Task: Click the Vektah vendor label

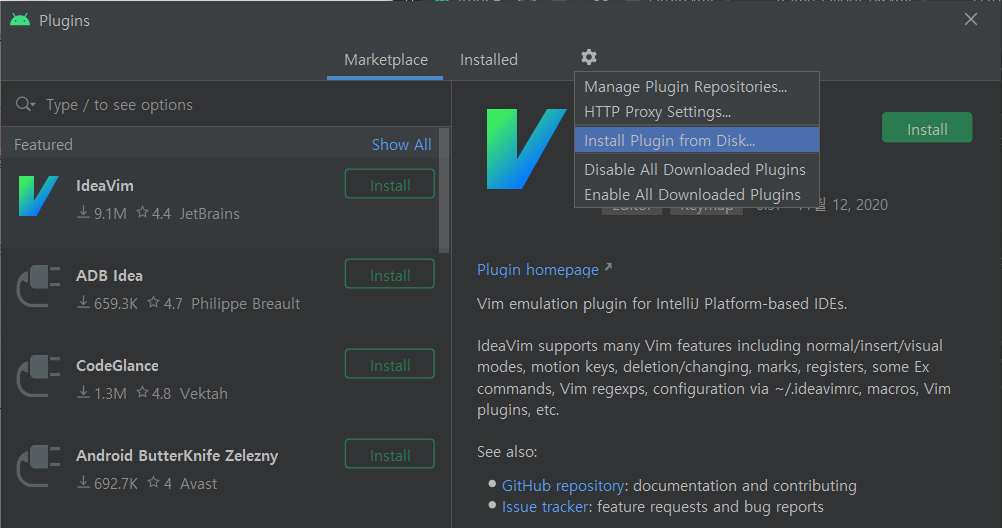Action: [x=204, y=394]
